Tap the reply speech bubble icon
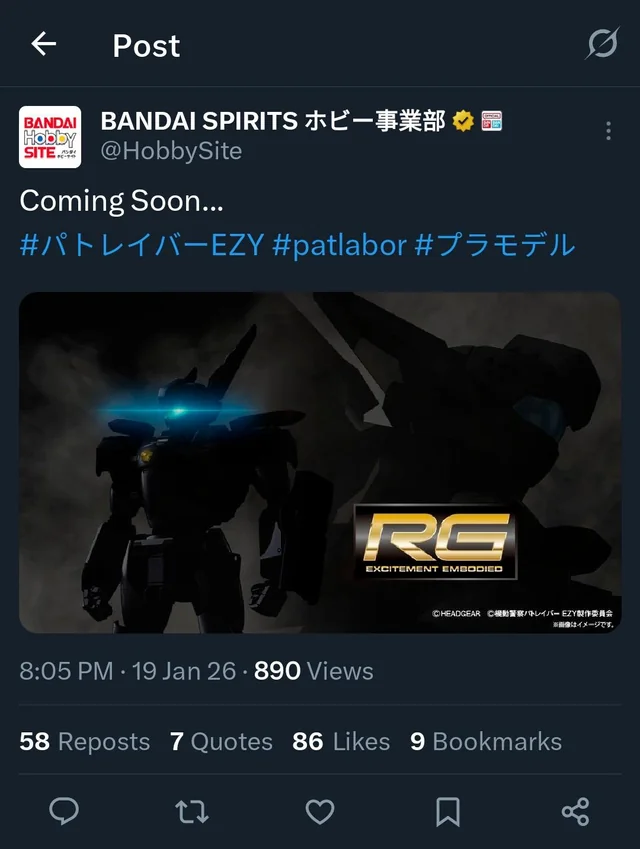The height and width of the screenshot is (849, 640). (64, 811)
